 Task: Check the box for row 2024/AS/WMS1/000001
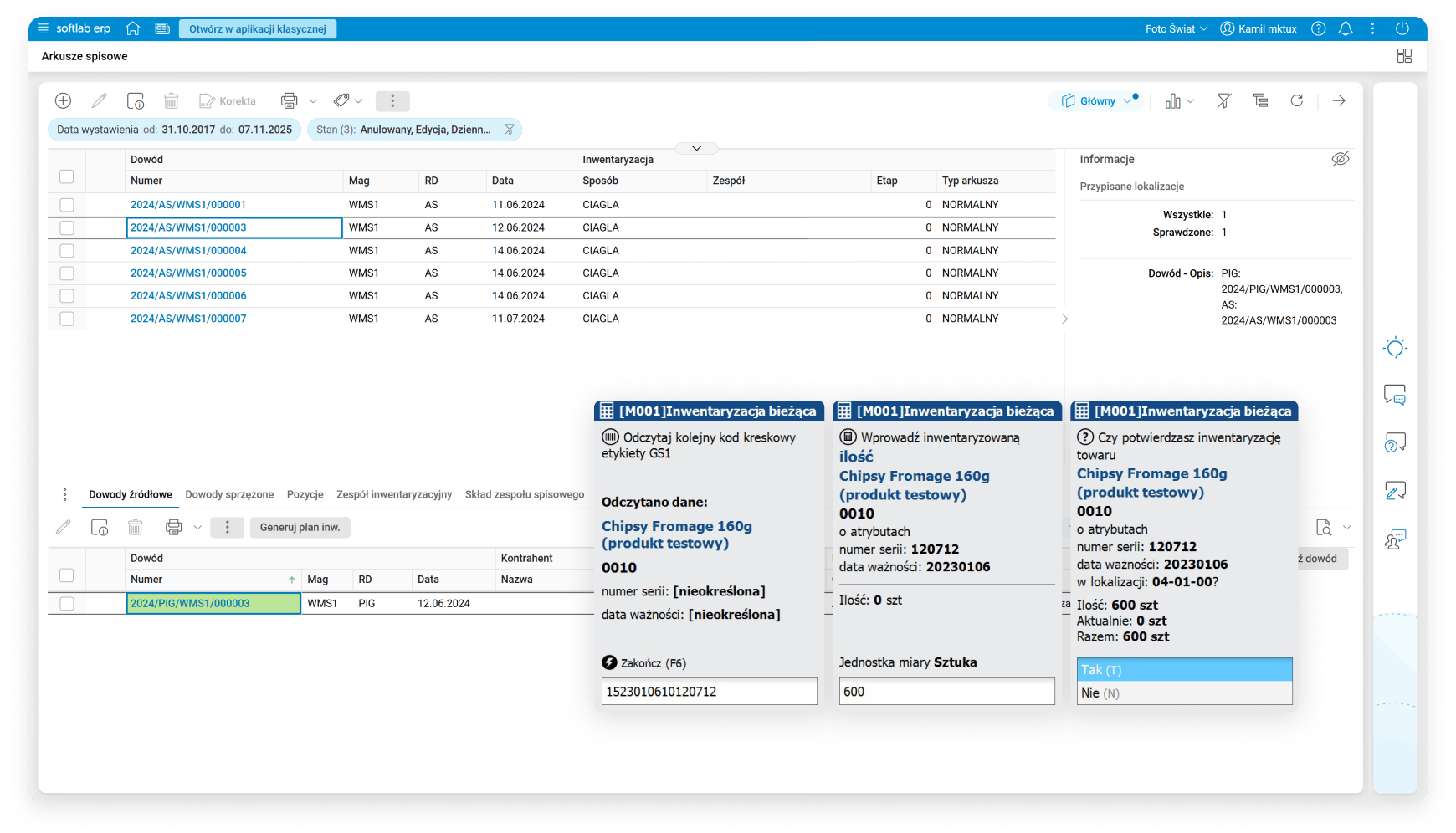point(67,205)
